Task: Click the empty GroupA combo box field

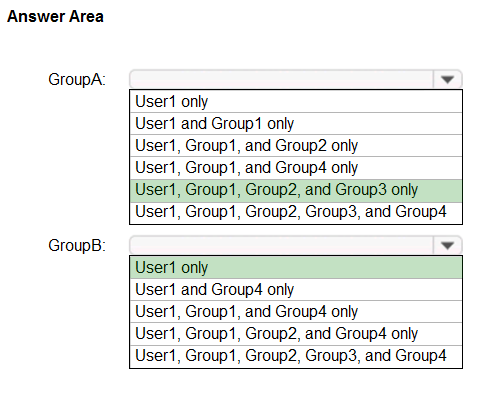Action: point(281,79)
